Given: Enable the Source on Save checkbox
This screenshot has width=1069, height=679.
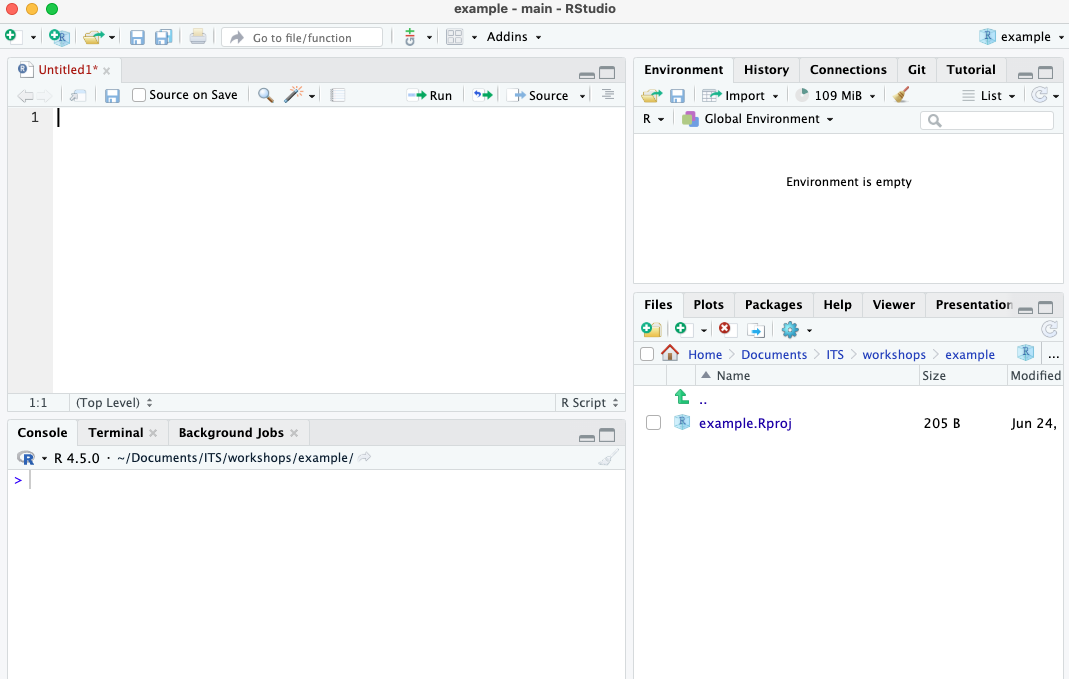Looking at the screenshot, I should point(140,95).
